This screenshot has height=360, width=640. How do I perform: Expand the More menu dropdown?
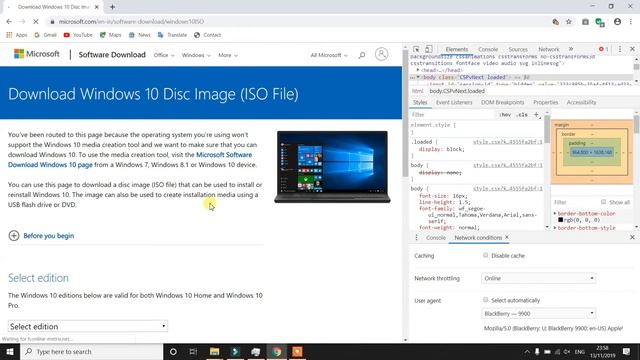[228, 55]
